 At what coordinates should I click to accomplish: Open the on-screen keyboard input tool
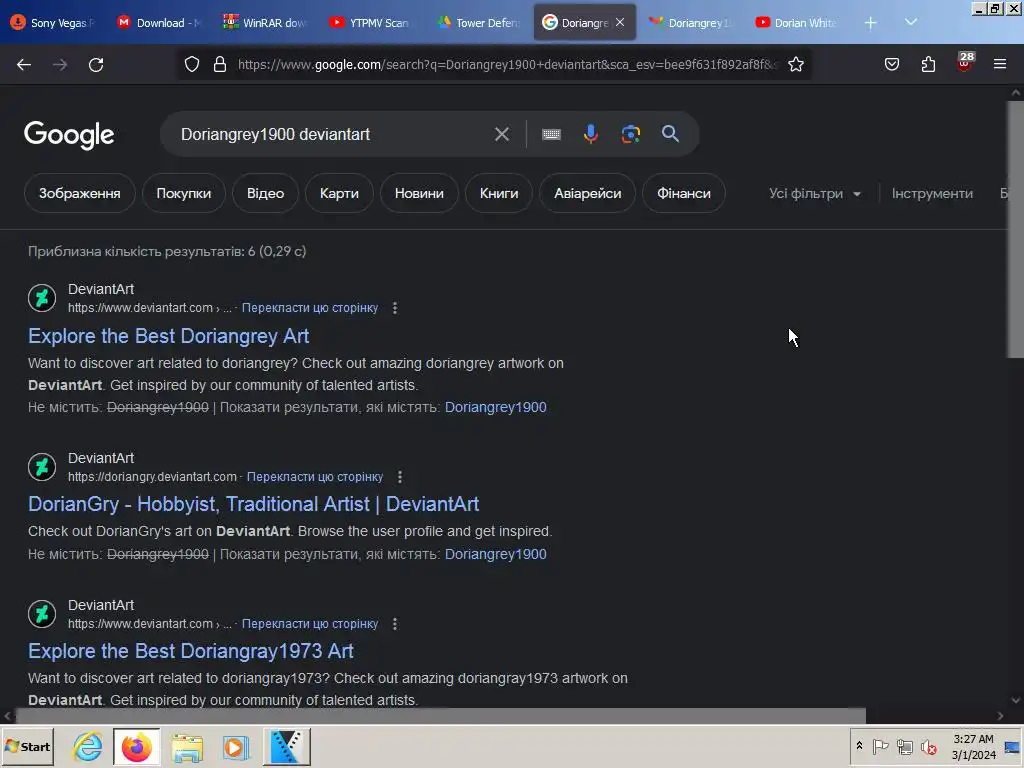pyautogui.click(x=551, y=134)
